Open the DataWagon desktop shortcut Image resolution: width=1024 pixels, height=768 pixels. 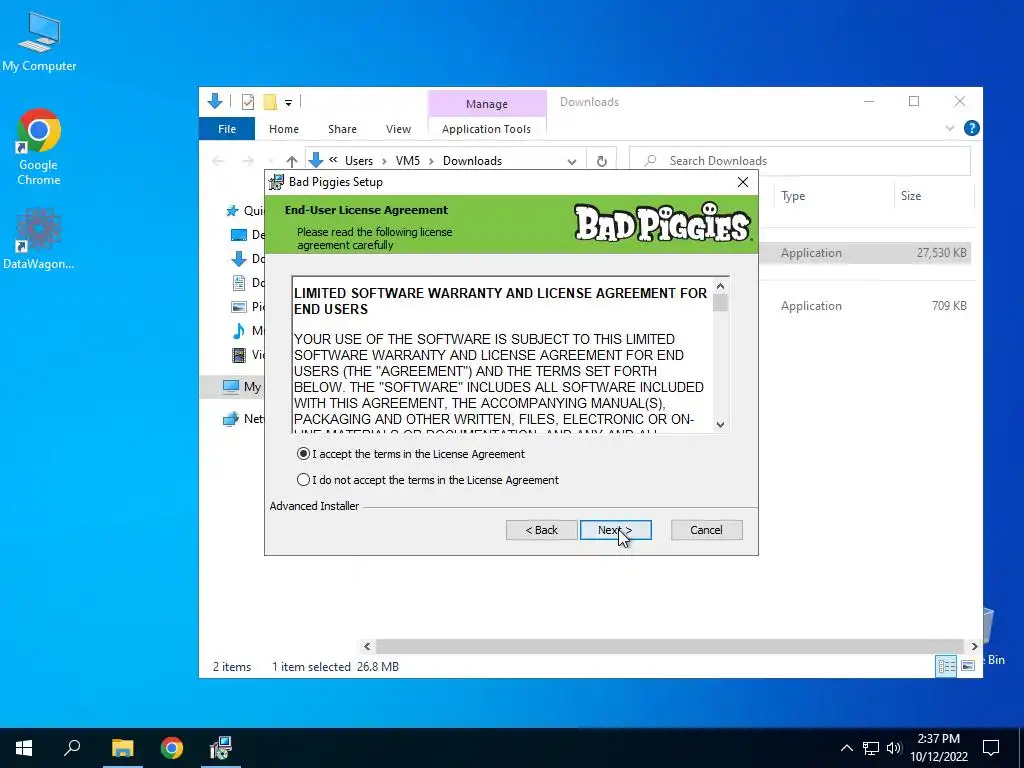[x=39, y=238]
